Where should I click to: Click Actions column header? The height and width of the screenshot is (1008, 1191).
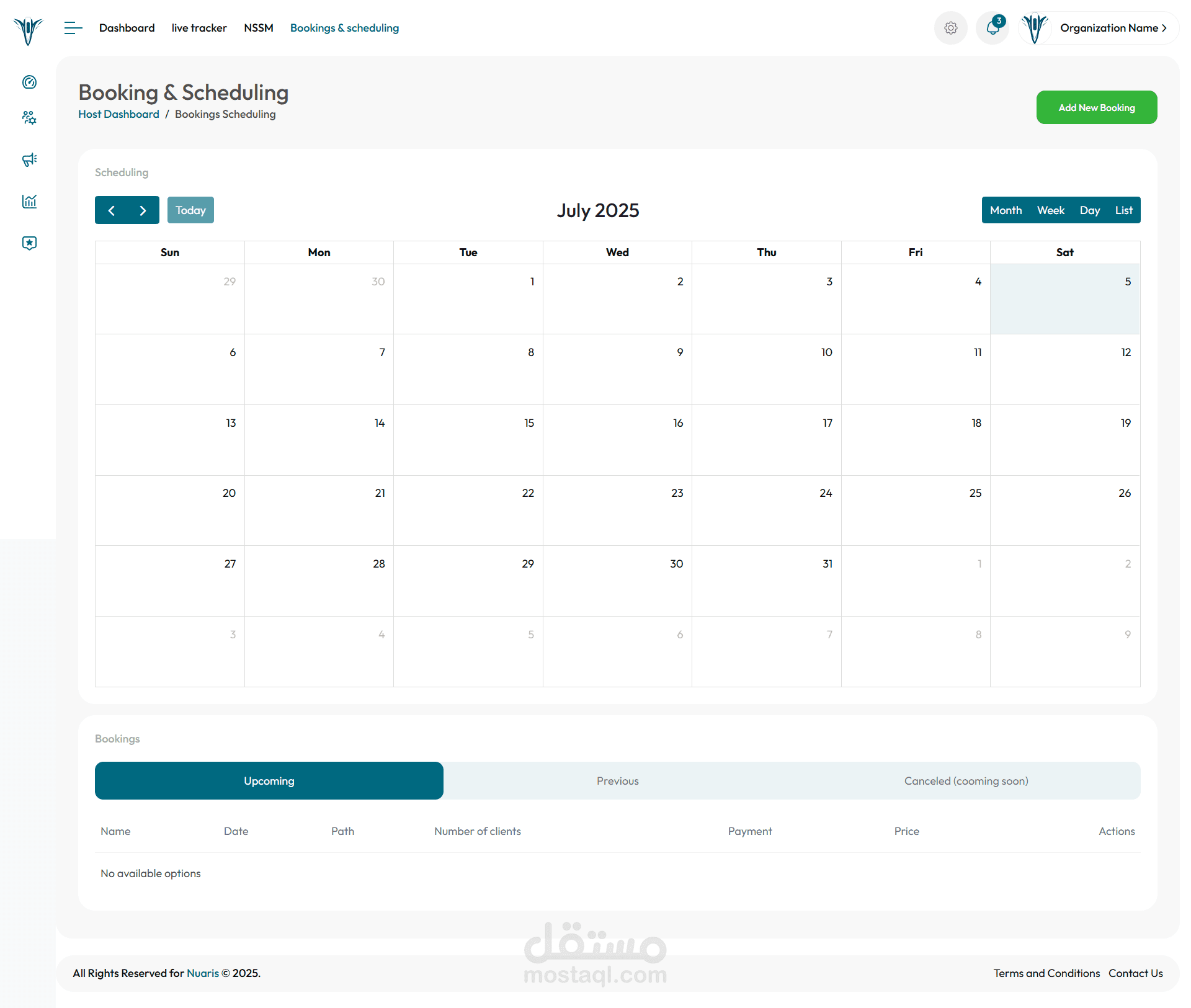click(1117, 831)
